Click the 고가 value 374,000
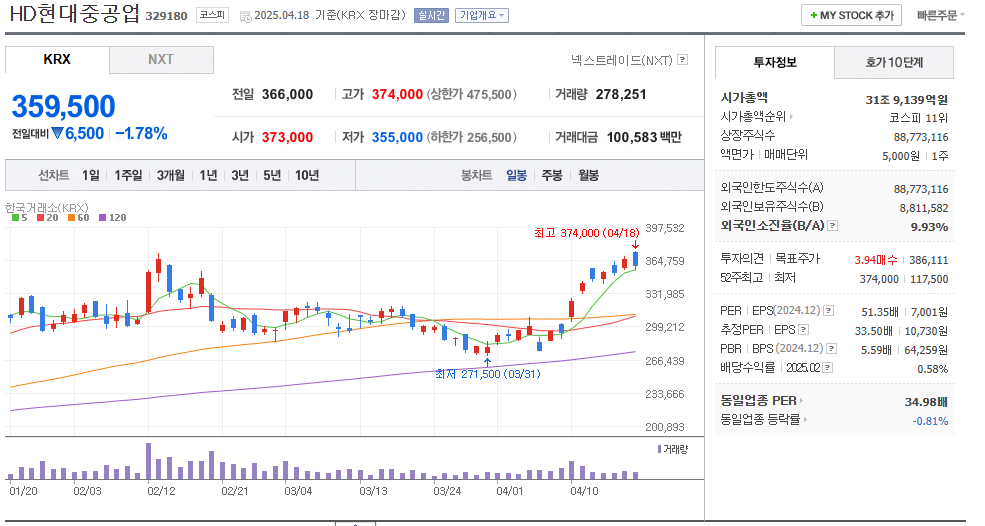This screenshot has height=526, width=985. point(397,94)
